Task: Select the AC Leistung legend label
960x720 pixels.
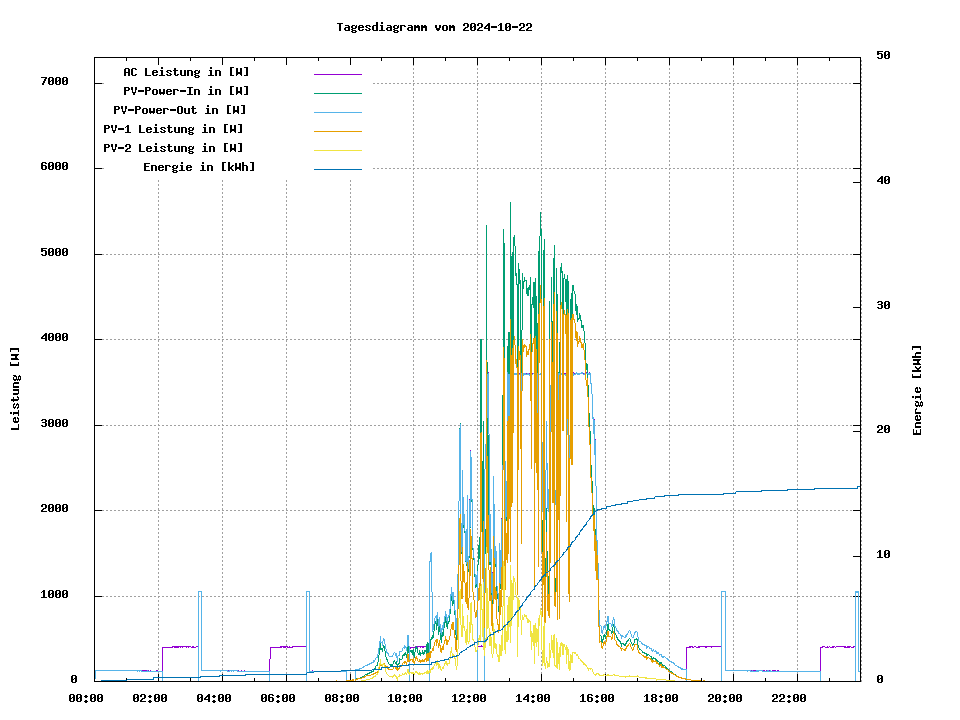Action: click(x=186, y=72)
